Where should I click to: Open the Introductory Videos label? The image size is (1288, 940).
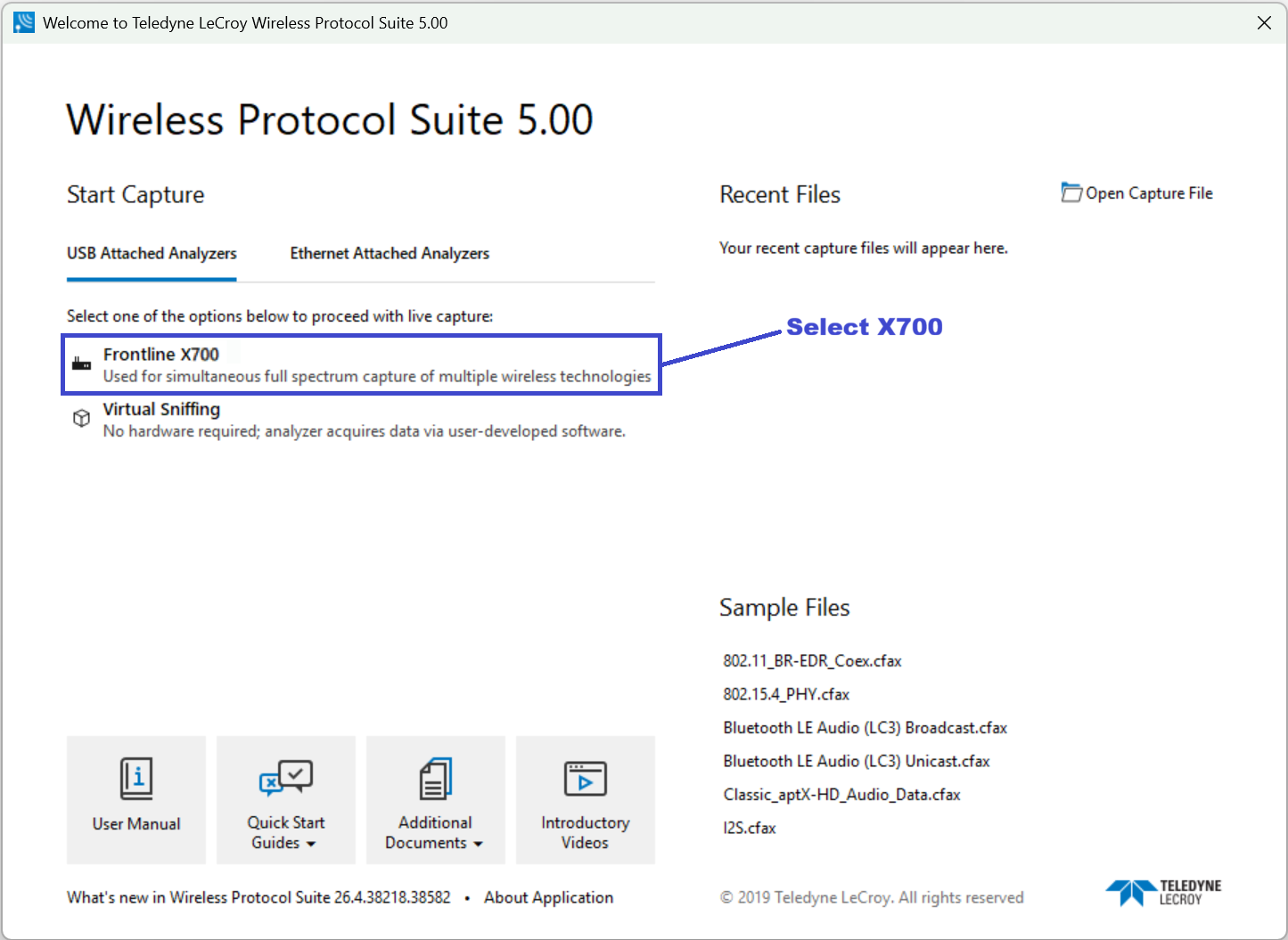point(586,832)
